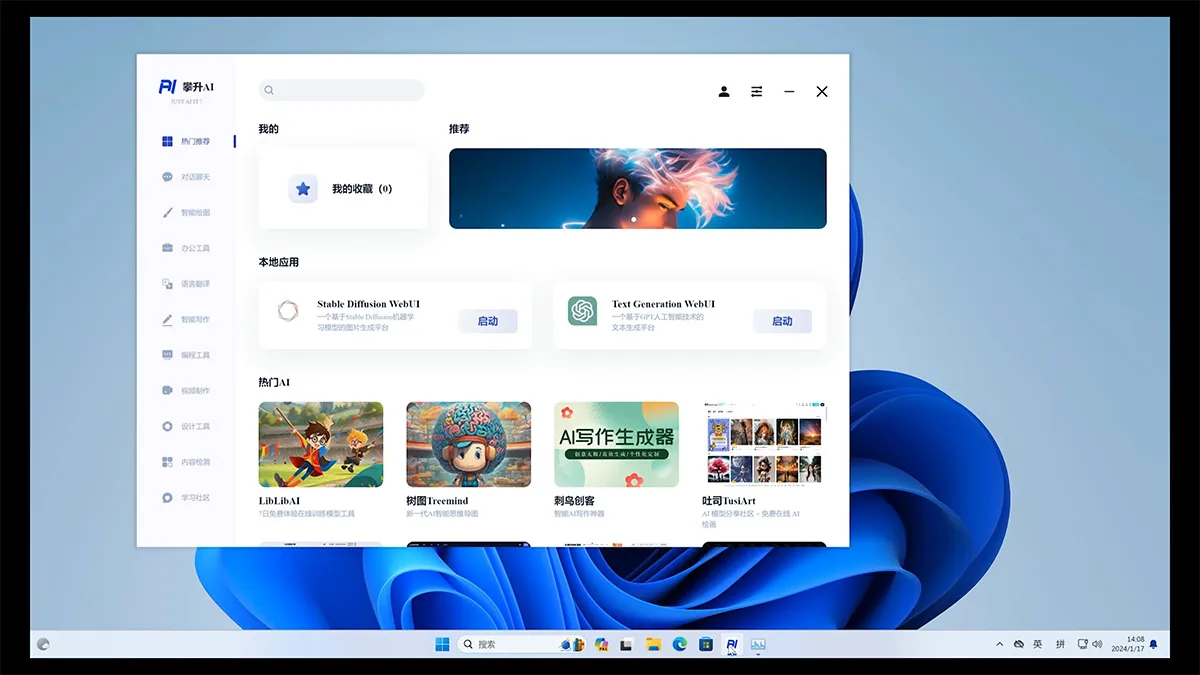Screen dimensions: 1200x675
Task: Click the Text Generation WebUI title
Action: pyautogui.click(x=664, y=304)
